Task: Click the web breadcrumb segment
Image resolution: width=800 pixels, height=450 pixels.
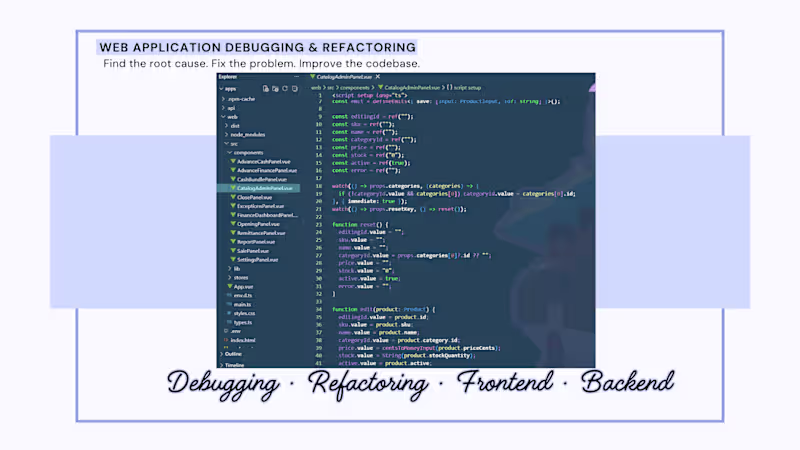Action: [x=316, y=88]
